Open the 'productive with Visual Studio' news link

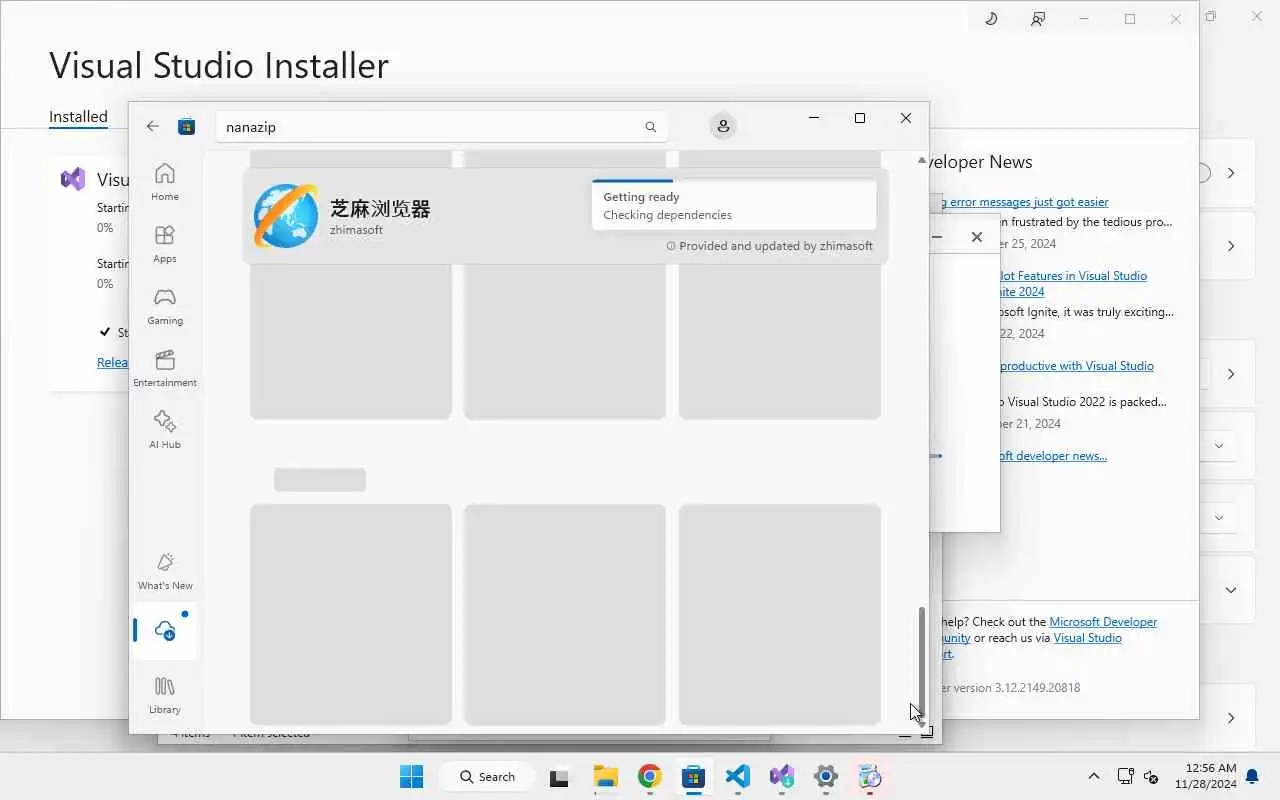(x=1077, y=366)
